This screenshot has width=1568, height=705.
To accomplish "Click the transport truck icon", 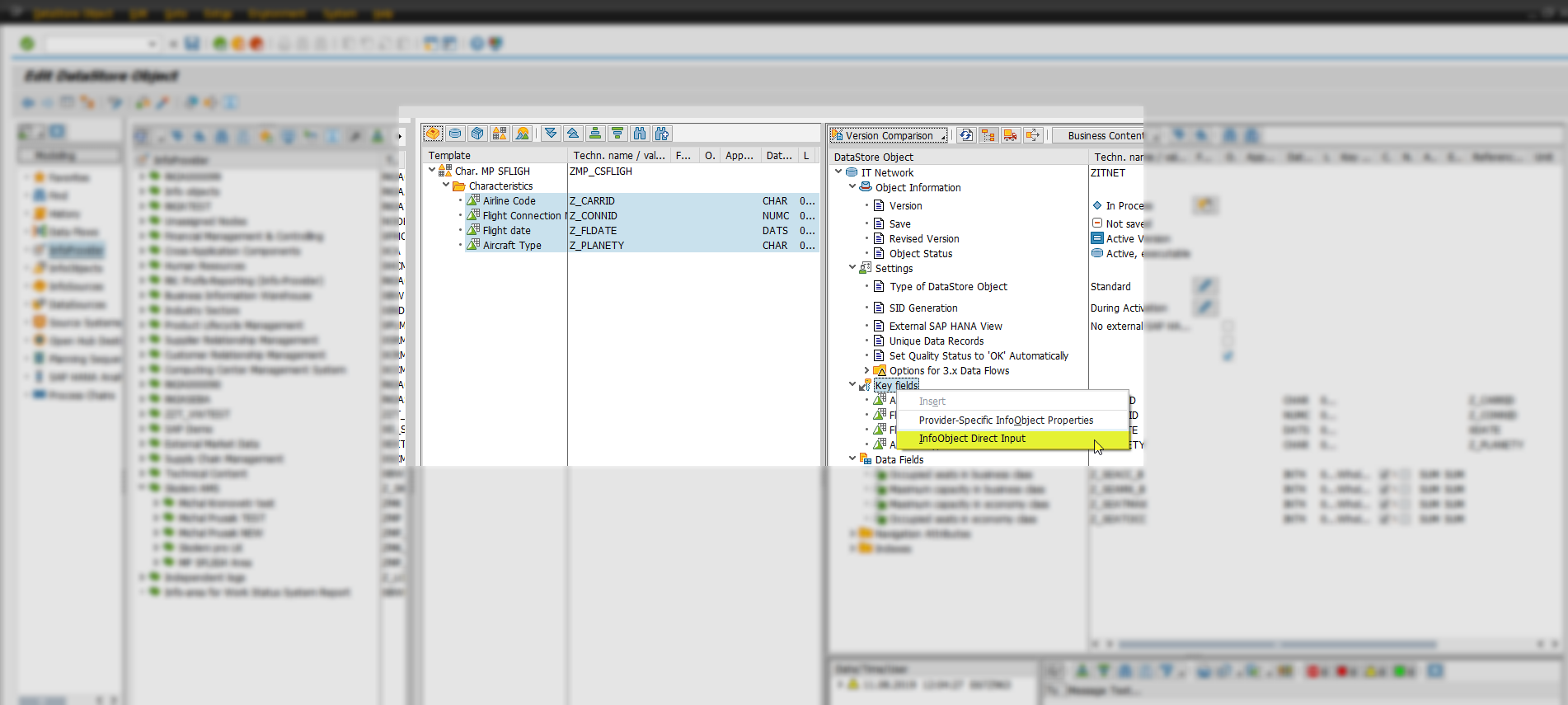I will (x=1011, y=135).
